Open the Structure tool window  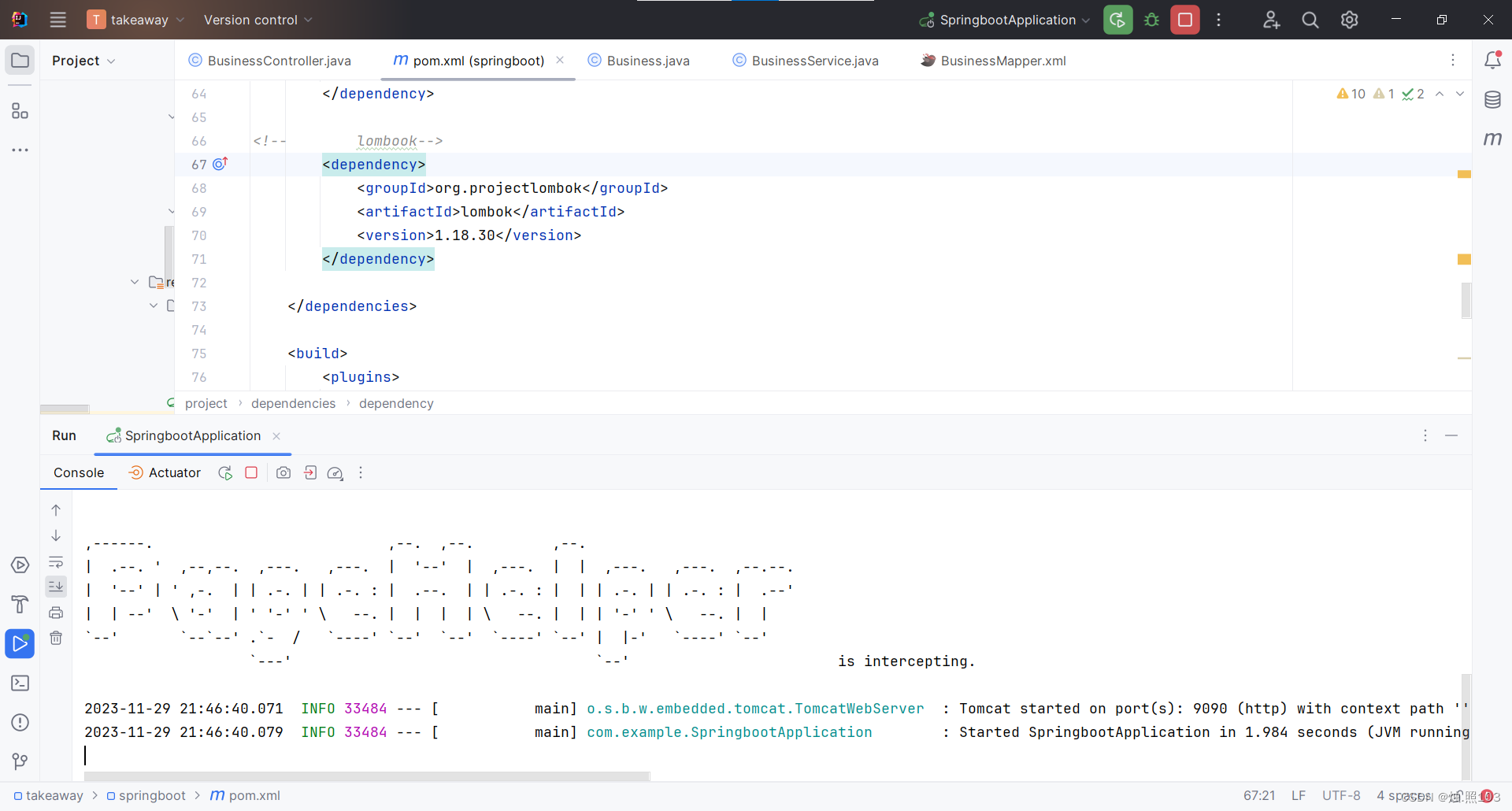click(20, 111)
